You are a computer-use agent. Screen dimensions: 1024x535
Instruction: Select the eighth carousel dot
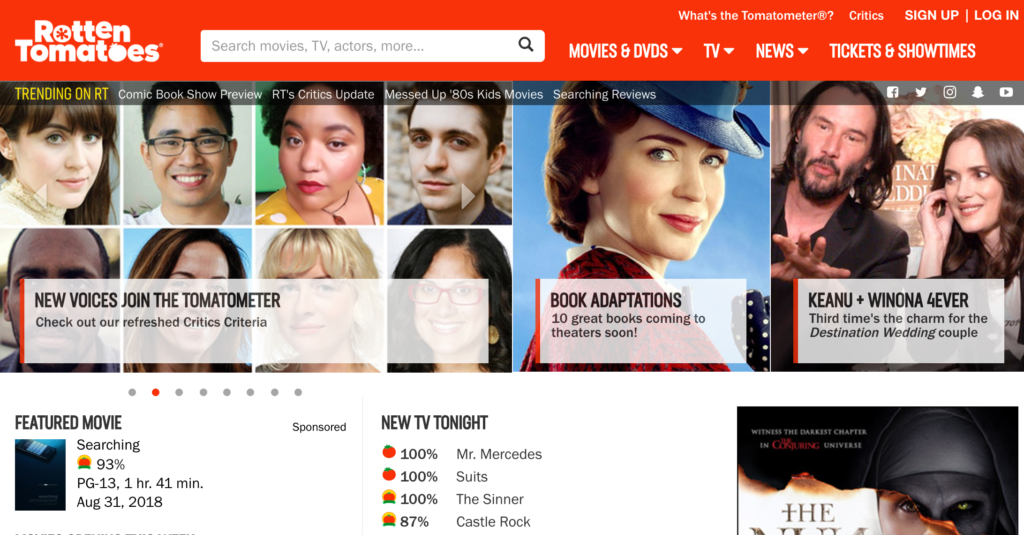point(298,393)
